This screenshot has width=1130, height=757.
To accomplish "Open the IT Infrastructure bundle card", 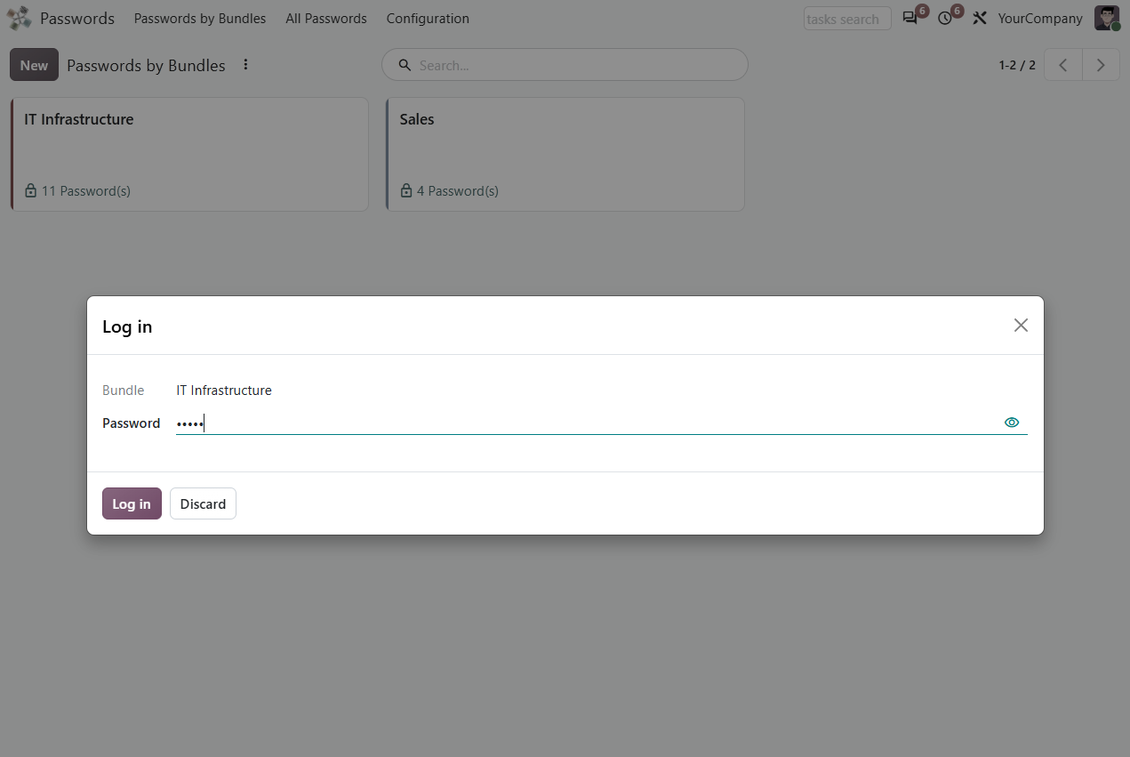I will (x=190, y=154).
